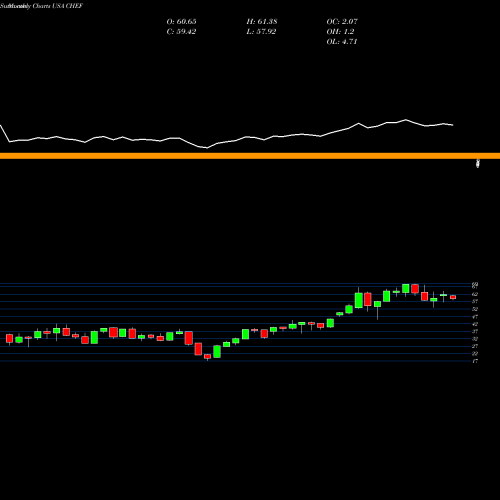Click the 'OH: 1.2' reading
Image resolution: width=500 pixels, height=500 pixels.
340,32
